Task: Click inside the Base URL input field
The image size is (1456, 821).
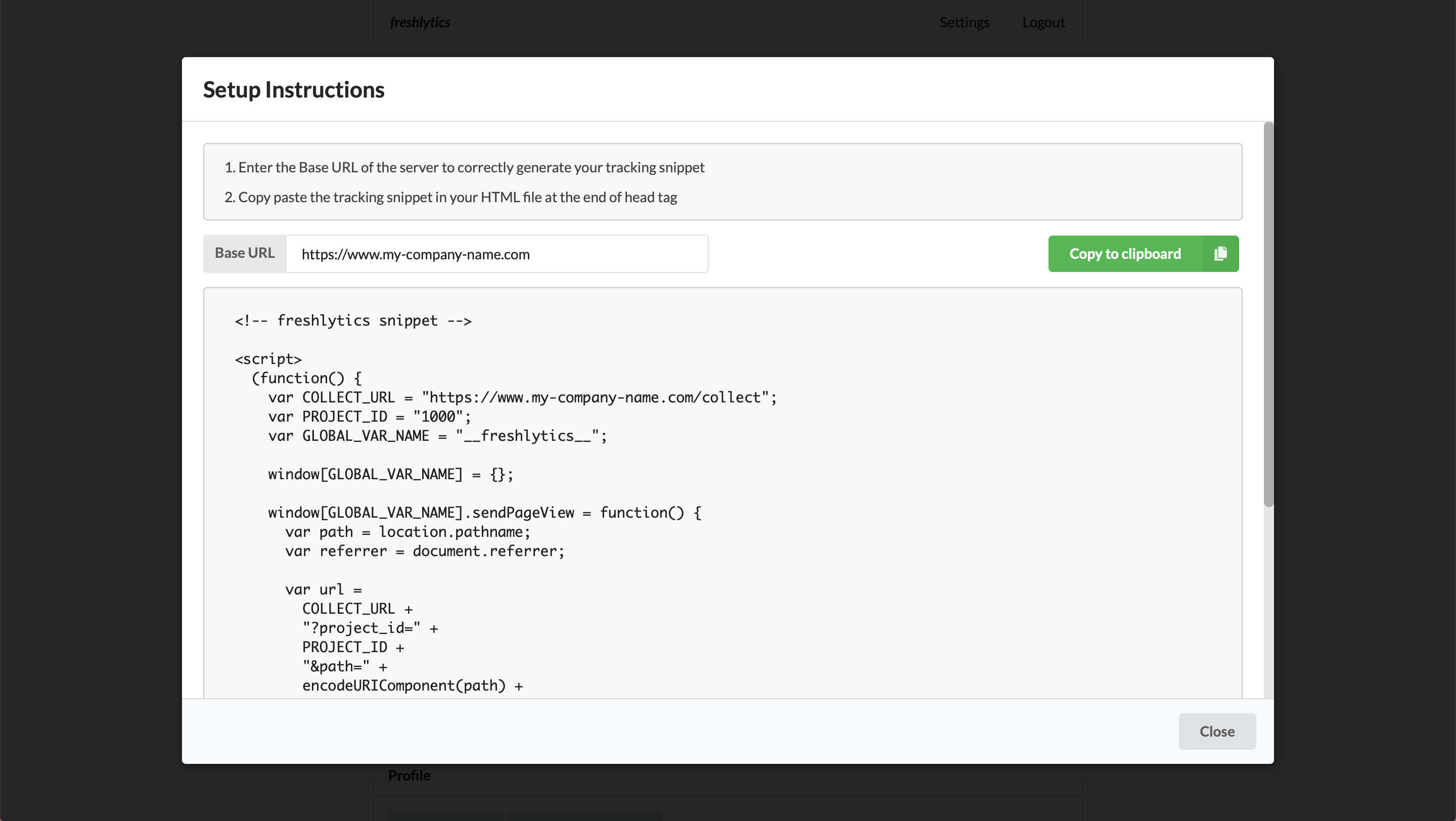Action: pyautogui.click(x=496, y=254)
